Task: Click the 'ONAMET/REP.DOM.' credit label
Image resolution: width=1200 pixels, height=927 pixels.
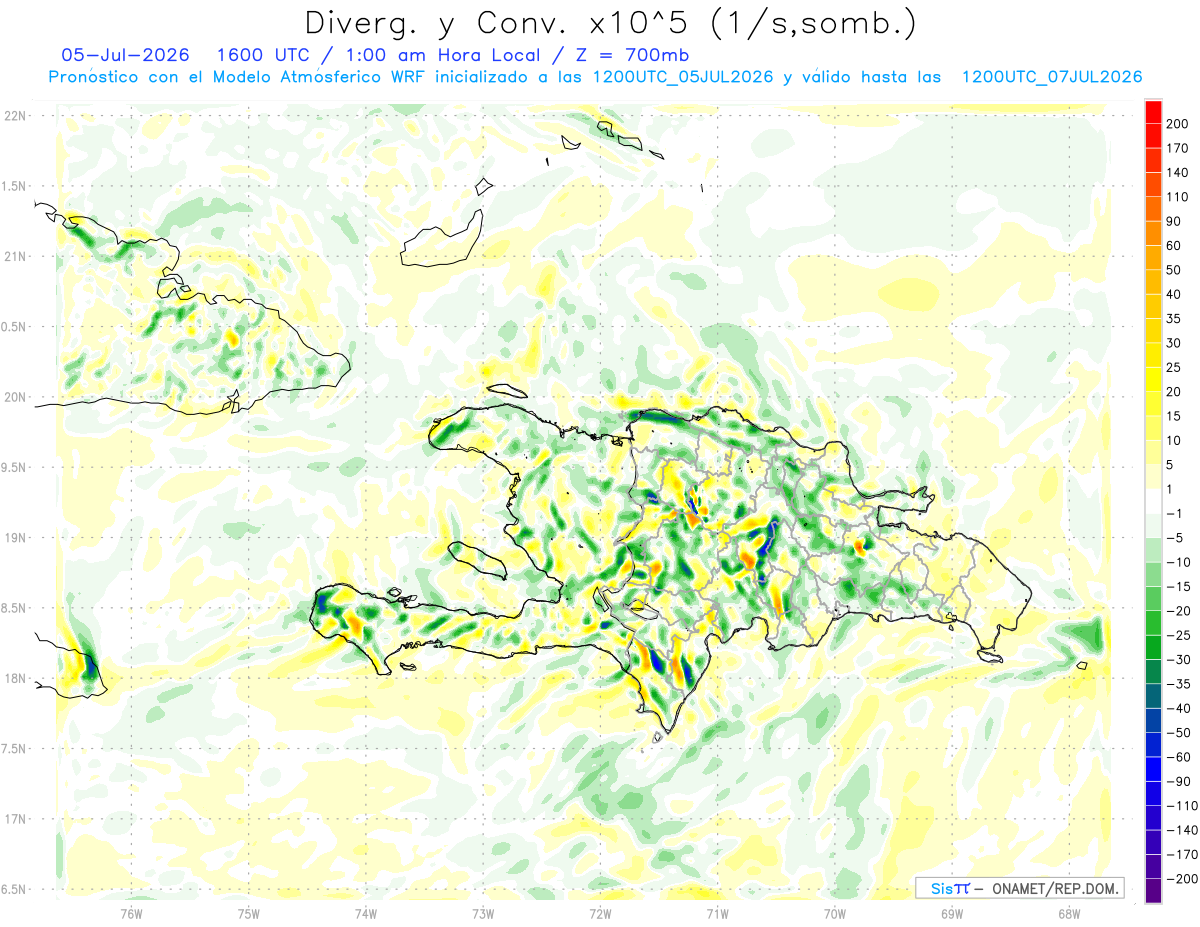Action: click(x=1055, y=888)
